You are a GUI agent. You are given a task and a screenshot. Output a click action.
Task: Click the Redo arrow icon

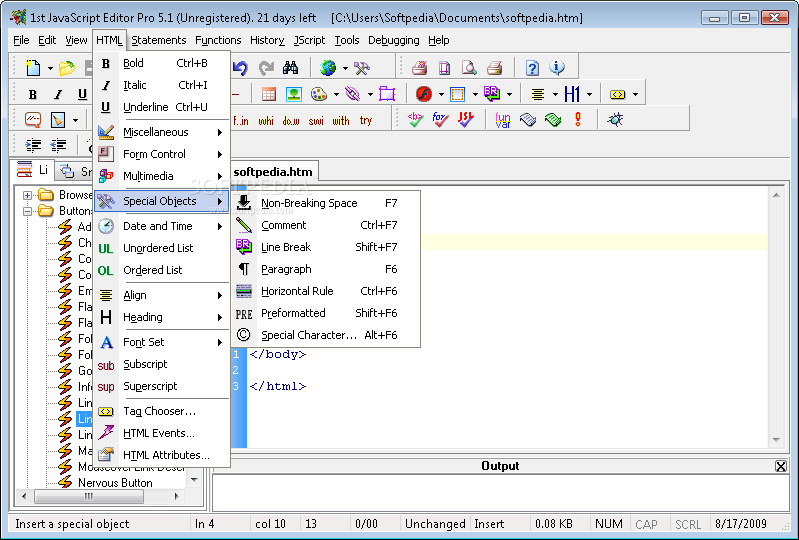pyautogui.click(x=265, y=68)
